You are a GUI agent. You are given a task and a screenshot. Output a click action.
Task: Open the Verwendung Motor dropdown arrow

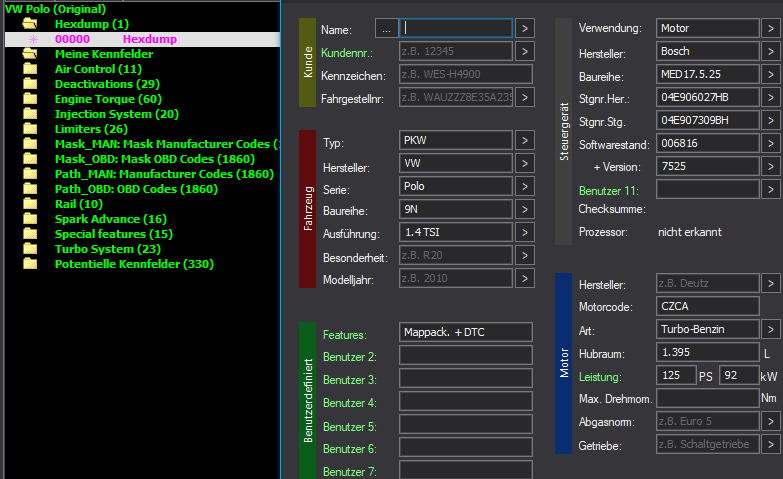[771, 28]
